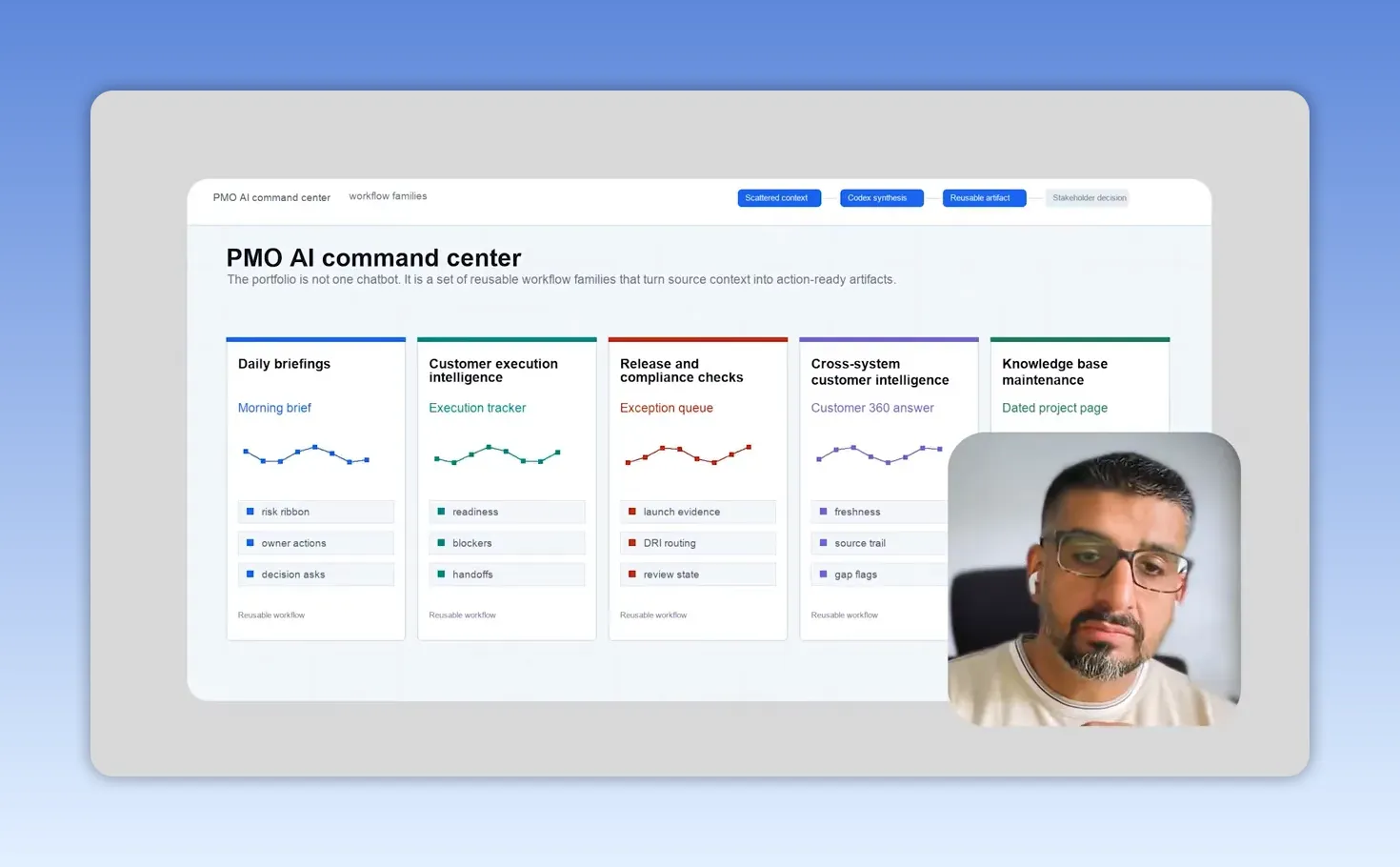Click the risk ribbon row
Image resolution: width=1400 pixels, height=867 pixels.
coord(315,512)
